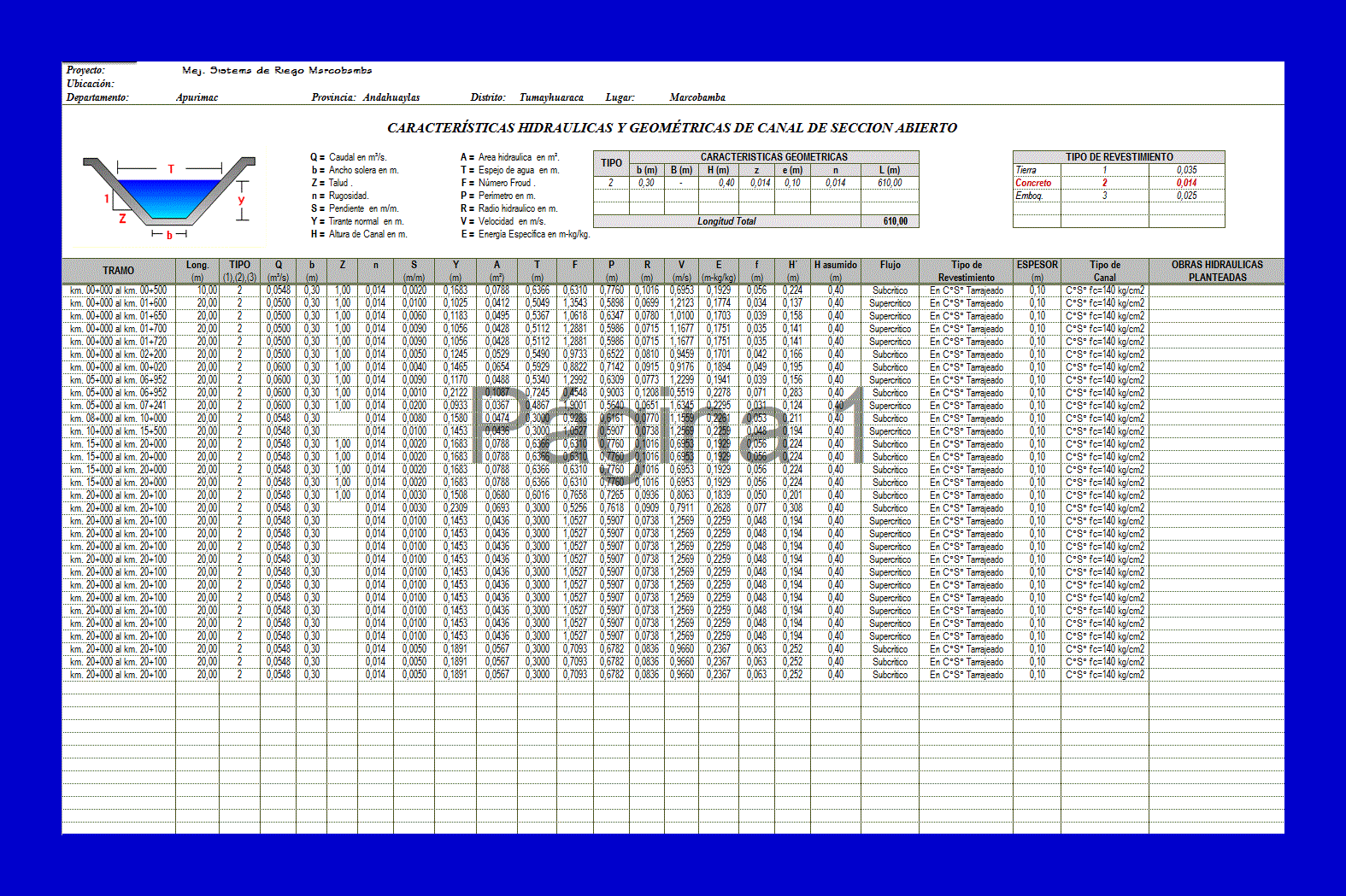This screenshot has width=1346, height=896.
Task: Select the project name Mej. Sistema de Riego Marcobamba
Action: 277,70
